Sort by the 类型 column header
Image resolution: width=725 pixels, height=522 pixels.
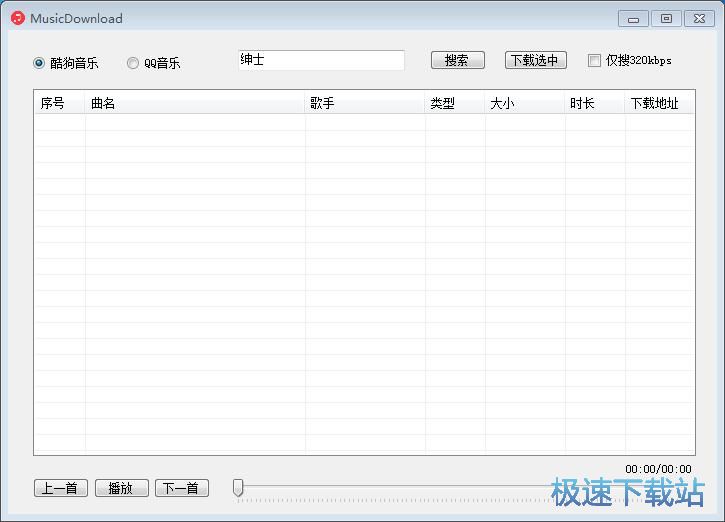(x=455, y=103)
